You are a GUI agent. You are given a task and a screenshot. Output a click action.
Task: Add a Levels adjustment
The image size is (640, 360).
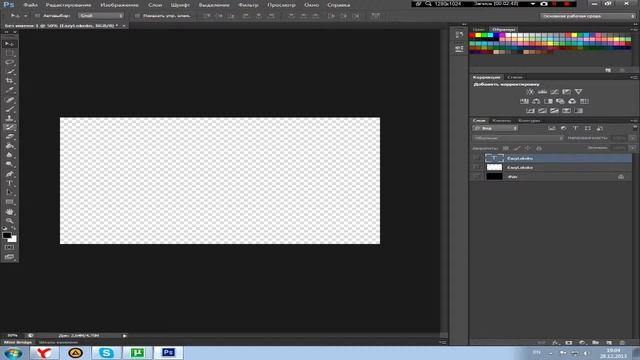tap(542, 92)
